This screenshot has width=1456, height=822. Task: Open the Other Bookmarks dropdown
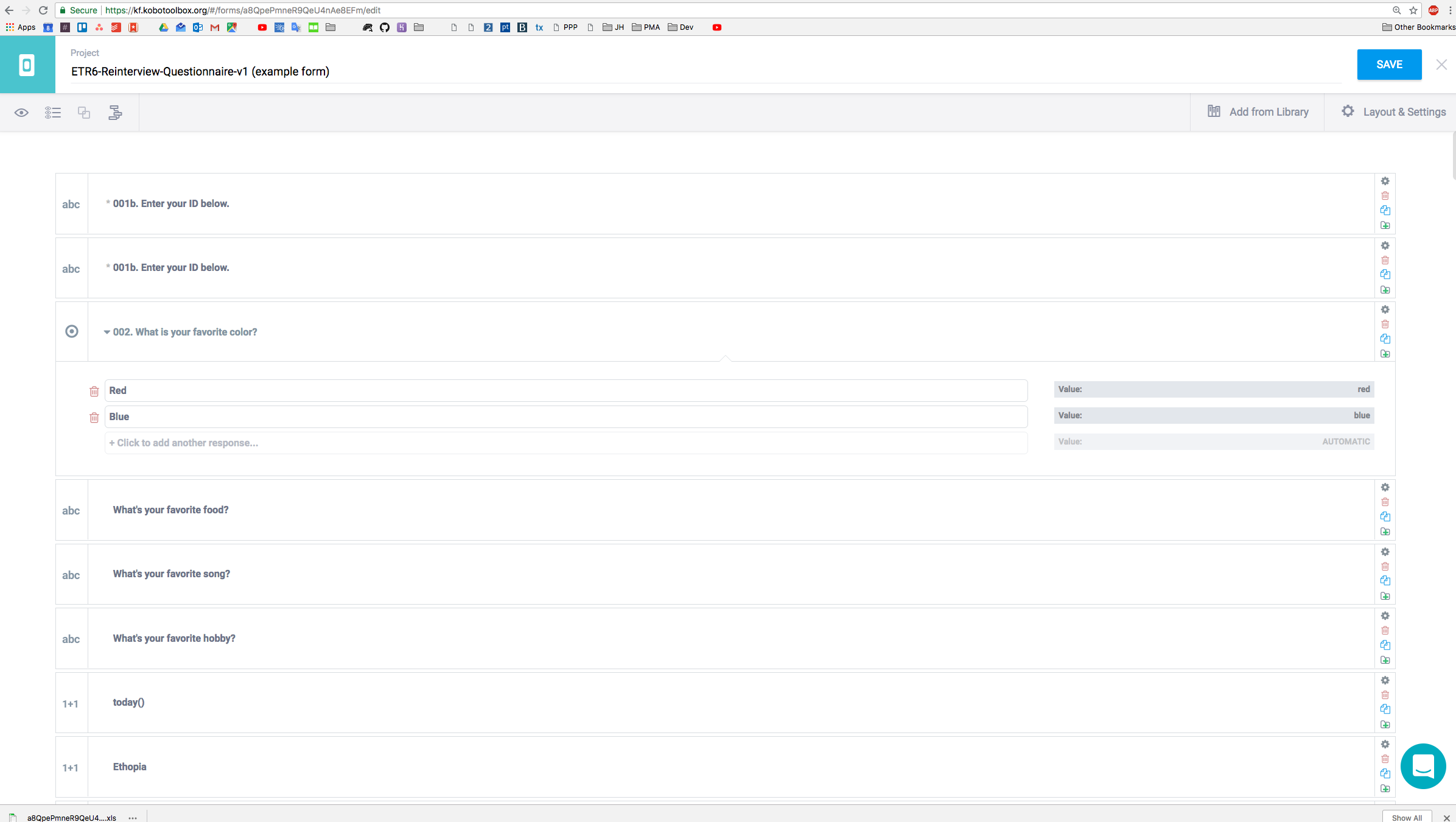click(x=1419, y=27)
